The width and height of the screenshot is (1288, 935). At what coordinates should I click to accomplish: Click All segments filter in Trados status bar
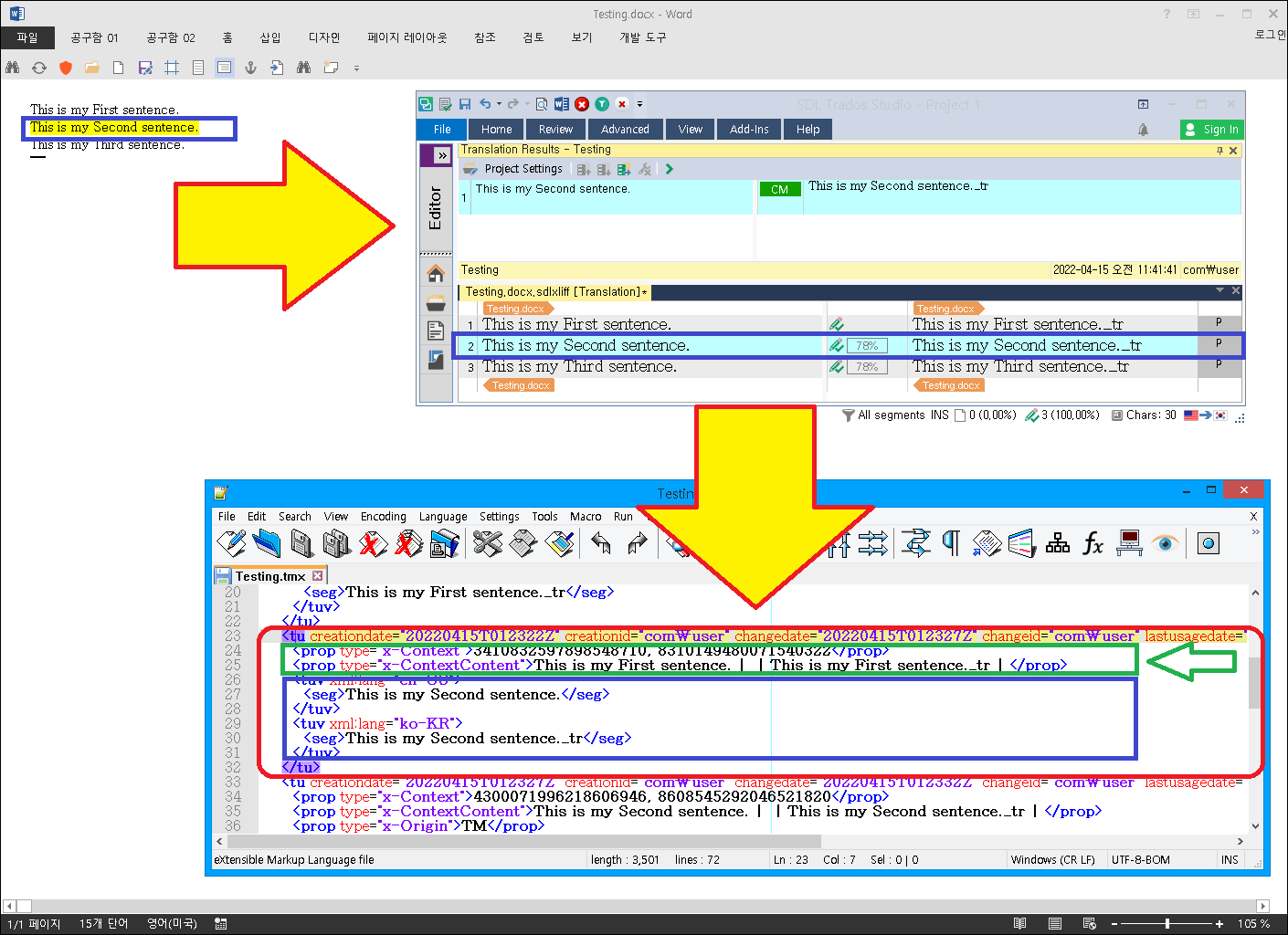click(882, 415)
